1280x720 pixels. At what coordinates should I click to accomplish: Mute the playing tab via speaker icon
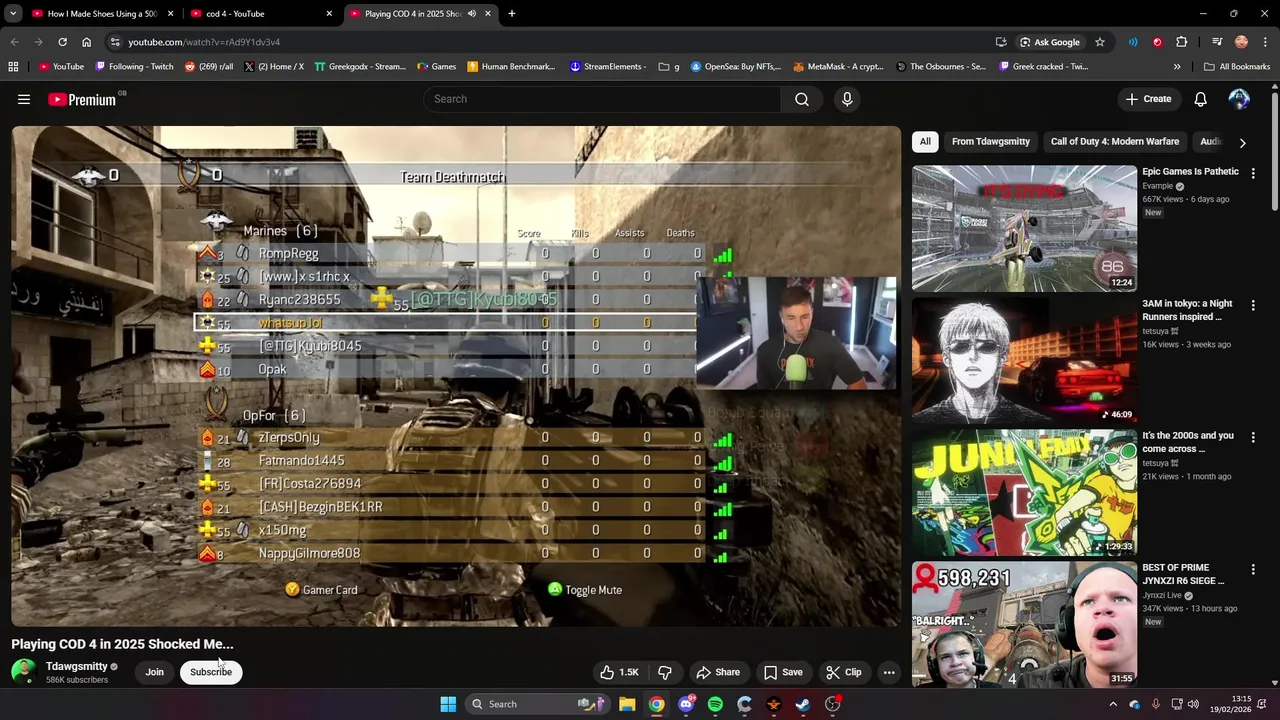point(472,14)
